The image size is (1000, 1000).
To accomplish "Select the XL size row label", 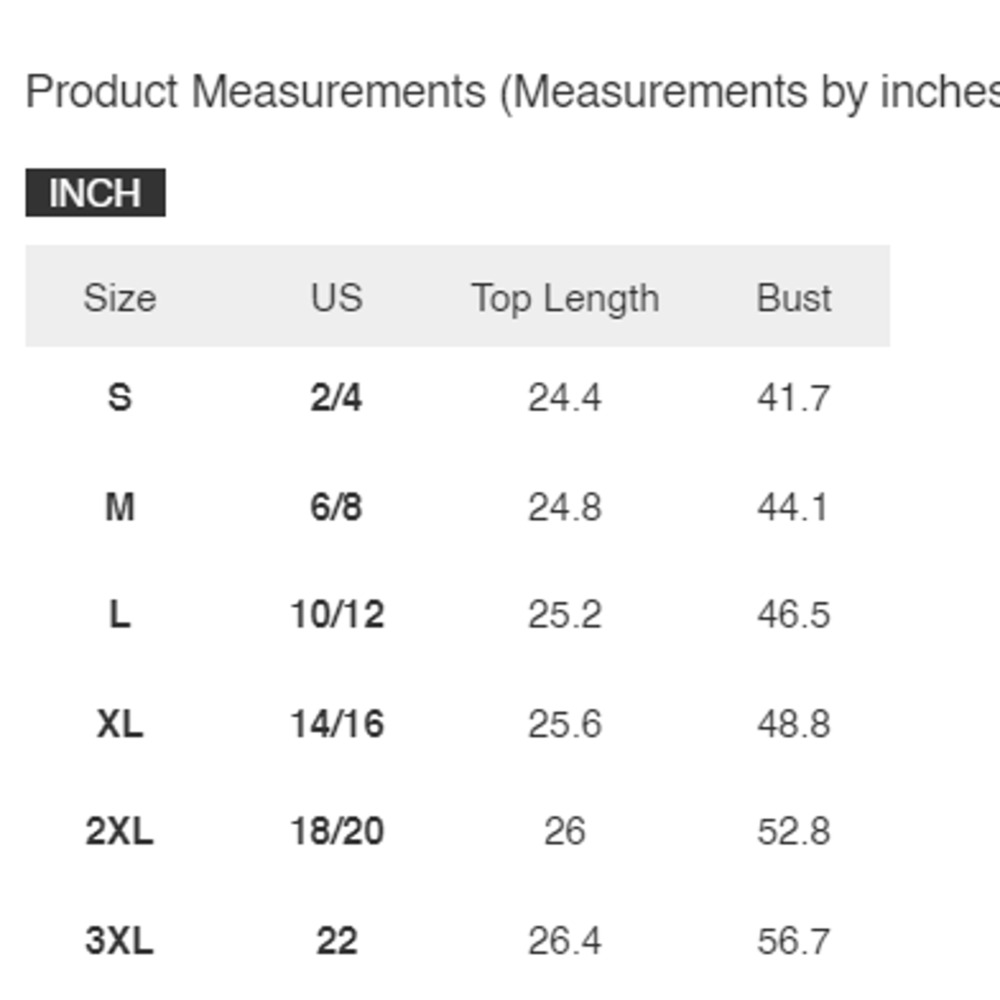I will coord(120,724).
